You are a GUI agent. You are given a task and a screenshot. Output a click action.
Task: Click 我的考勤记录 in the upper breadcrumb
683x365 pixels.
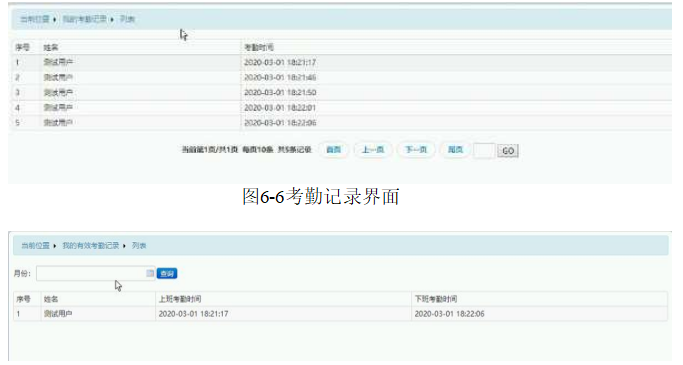click(85, 19)
